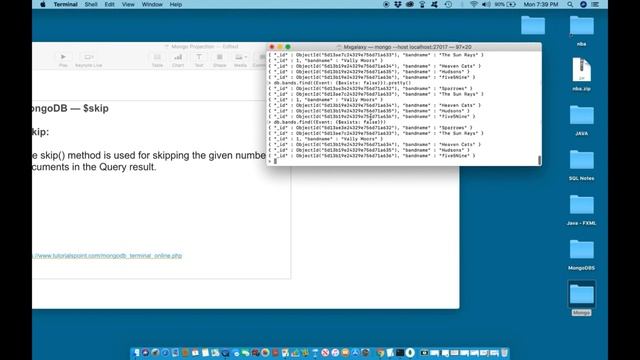Select the unnamed folder left of nba
The width and height of the screenshot is (640, 360).
pyautogui.click(x=533, y=25)
